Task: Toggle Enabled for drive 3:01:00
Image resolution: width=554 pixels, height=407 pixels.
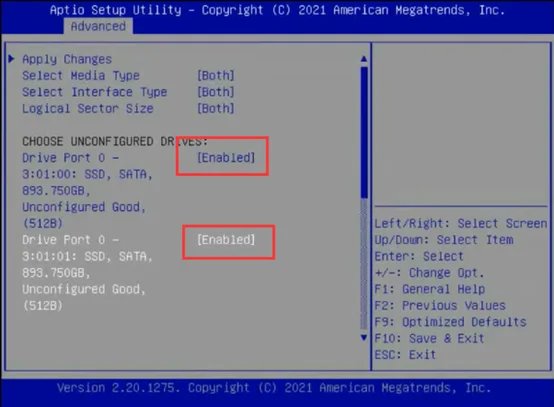Action: [226, 158]
